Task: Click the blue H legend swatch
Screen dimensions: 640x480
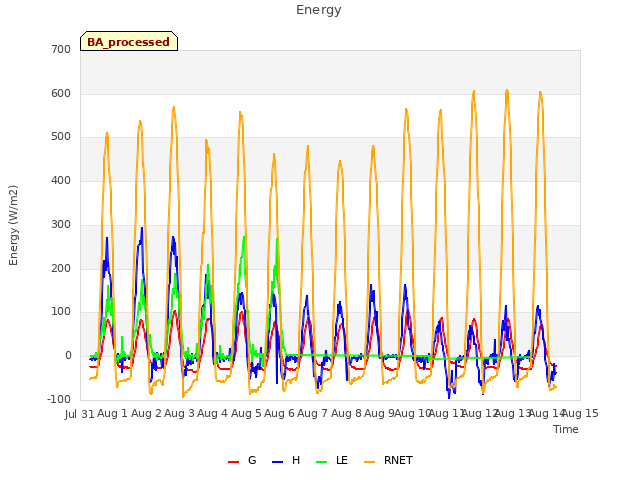Action: click(x=278, y=462)
